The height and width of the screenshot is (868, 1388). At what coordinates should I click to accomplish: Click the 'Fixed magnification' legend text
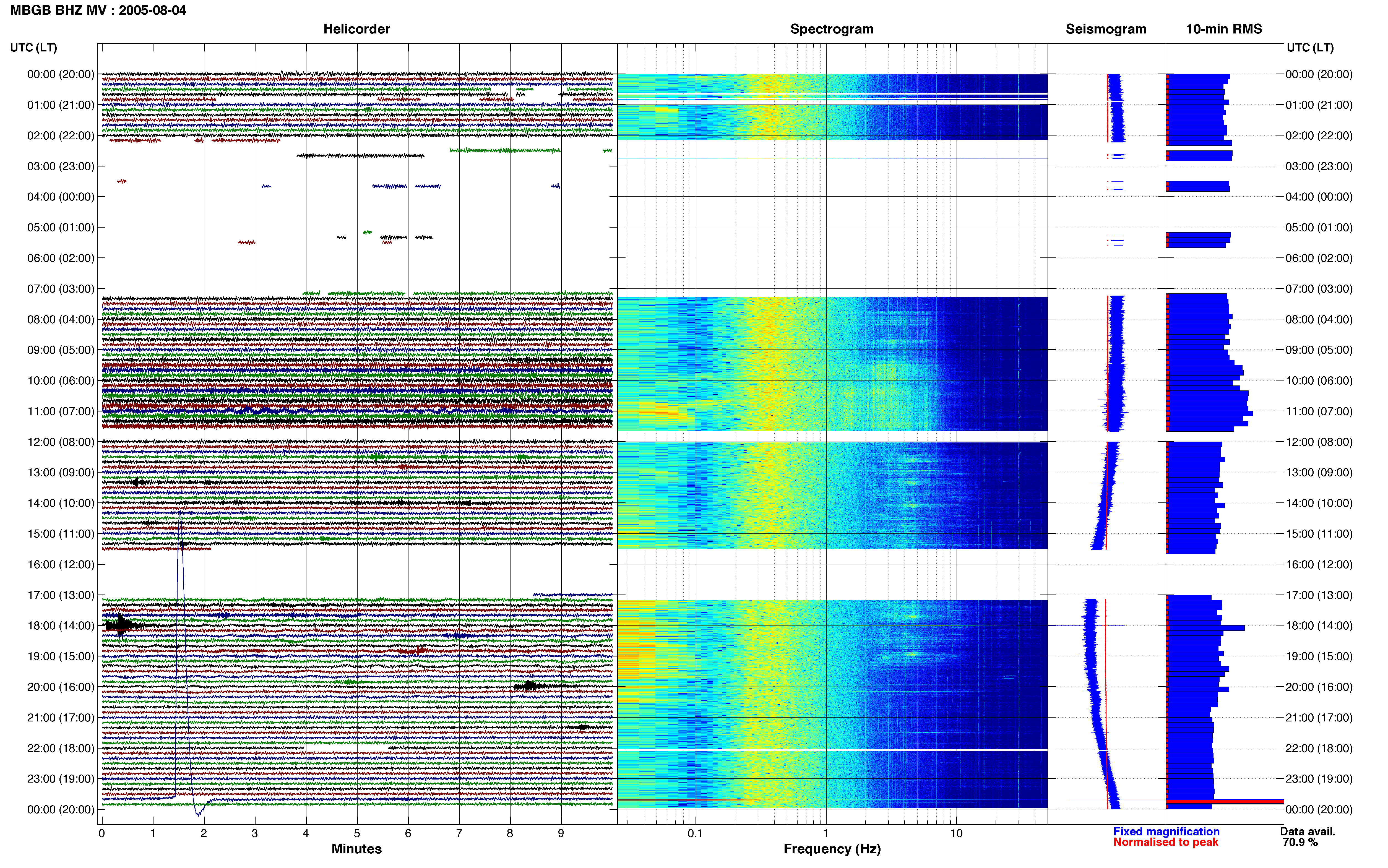(x=1166, y=831)
